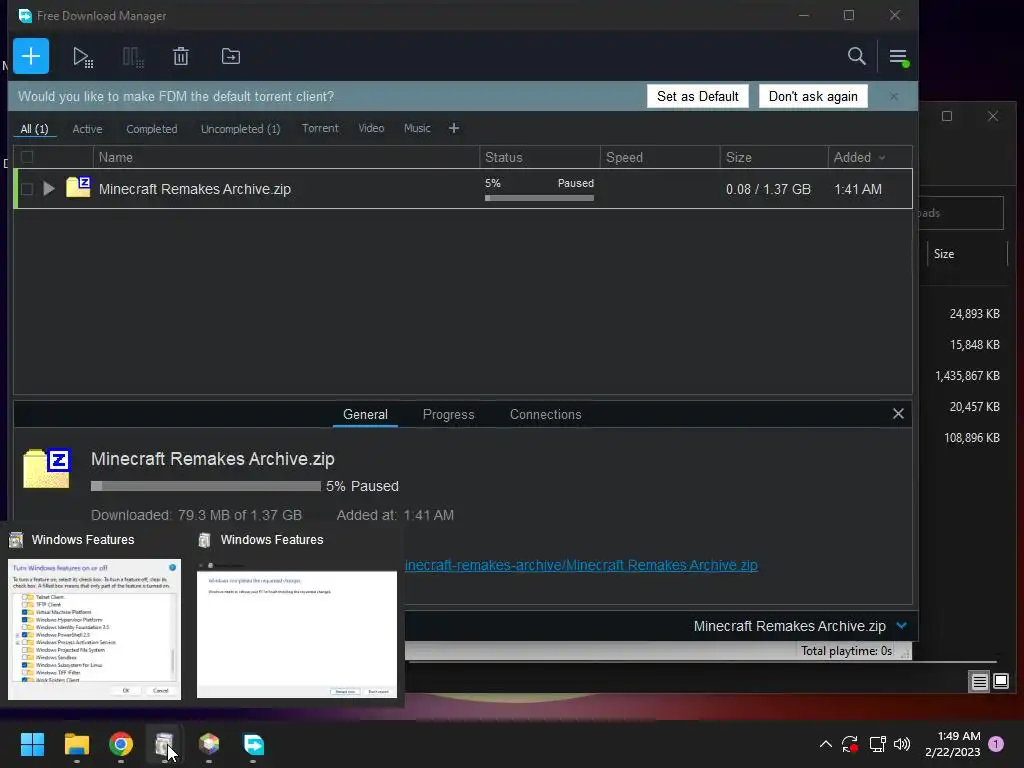
Task: Click the zip file icon in download row
Action: 78,187
